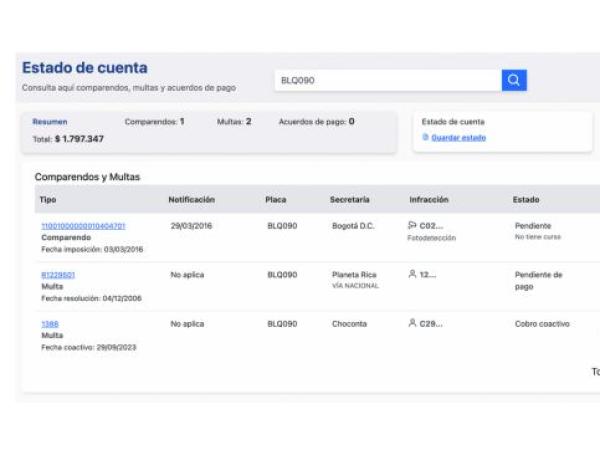600x455 pixels.
Task: Click the C29... infraction code
Action: point(431,324)
